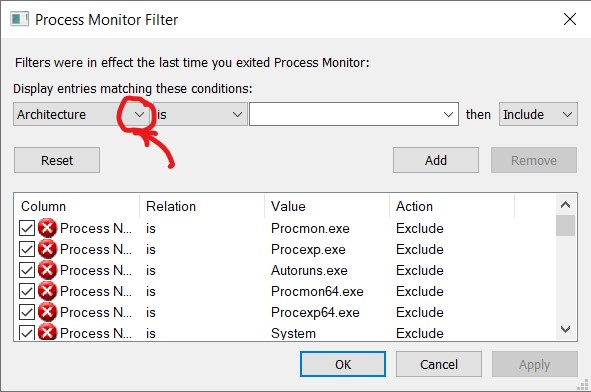Click the filter list scrollbar down arrow

click(x=565, y=329)
